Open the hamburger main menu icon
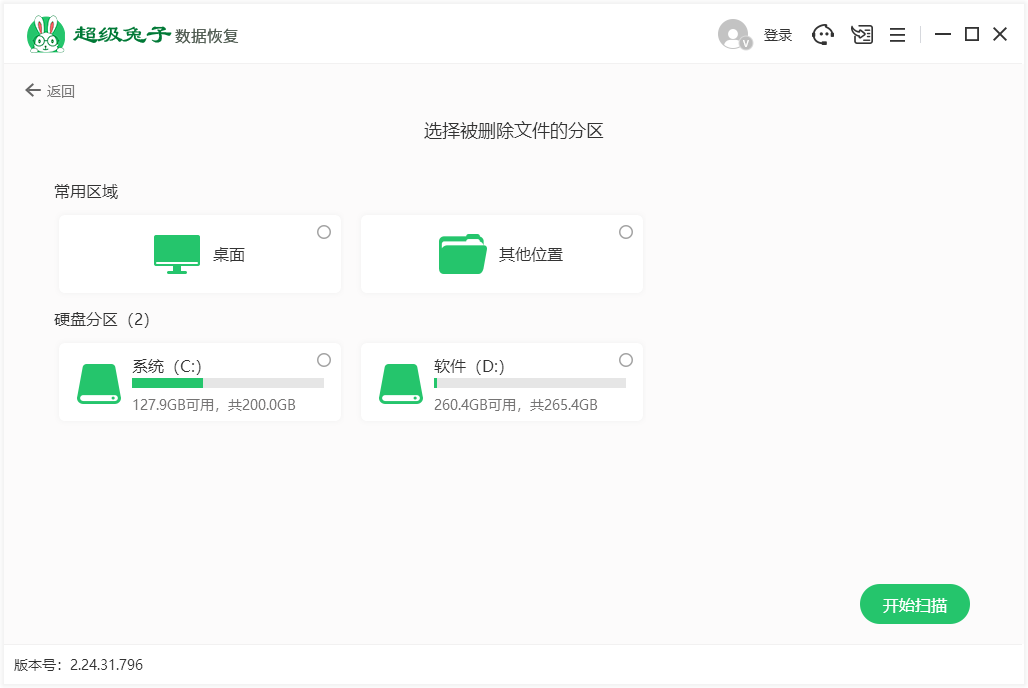This screenshot has height=688, width=1028. (897, 33)
